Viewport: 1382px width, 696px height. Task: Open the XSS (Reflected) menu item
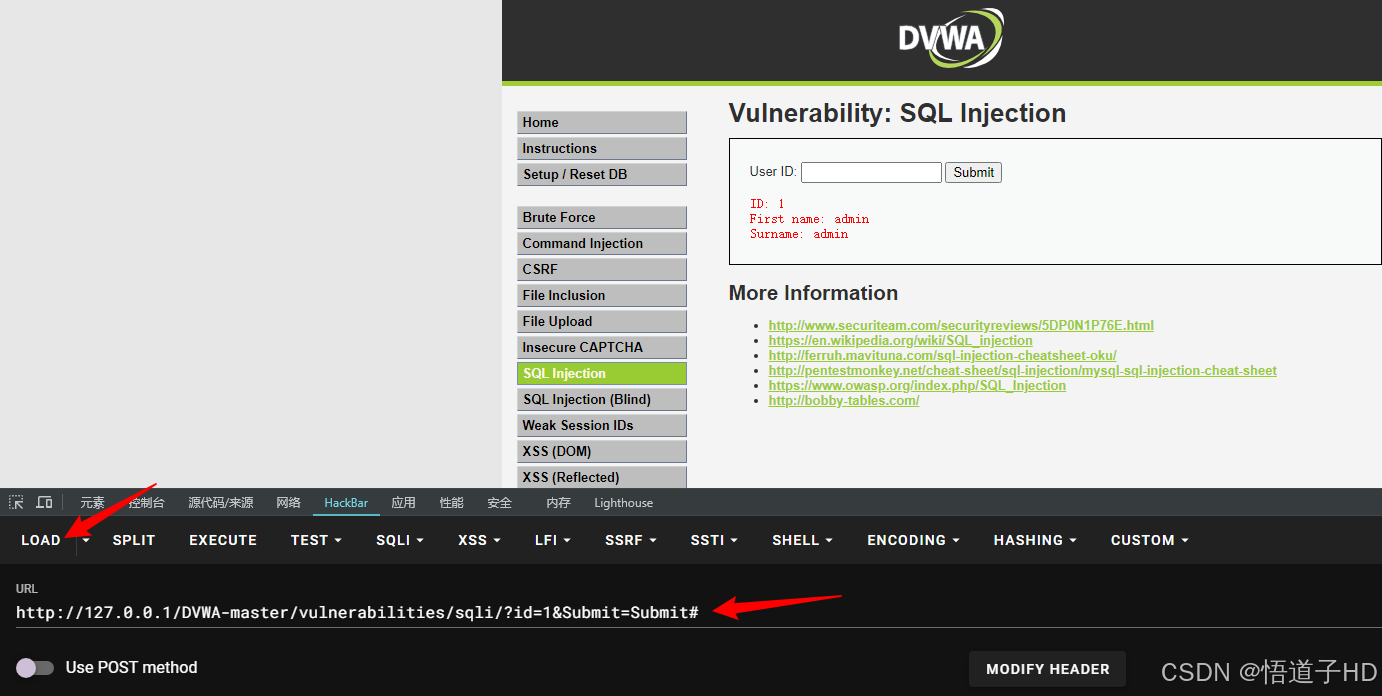602,477
